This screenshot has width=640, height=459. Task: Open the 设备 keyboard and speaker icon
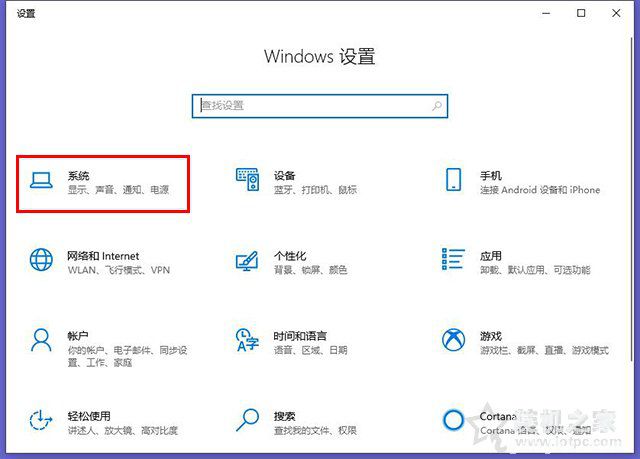click(247, 180)
